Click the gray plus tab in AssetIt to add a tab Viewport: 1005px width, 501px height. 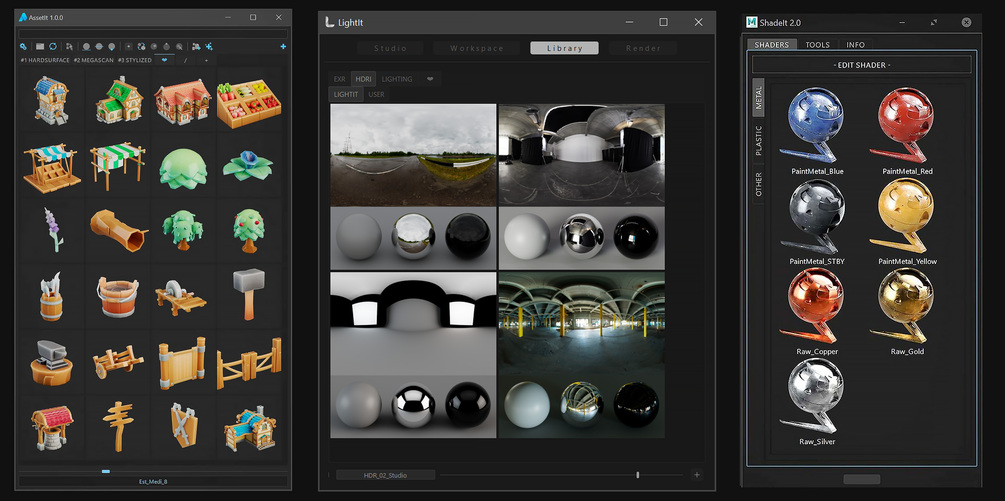click(x=206, y=60)
